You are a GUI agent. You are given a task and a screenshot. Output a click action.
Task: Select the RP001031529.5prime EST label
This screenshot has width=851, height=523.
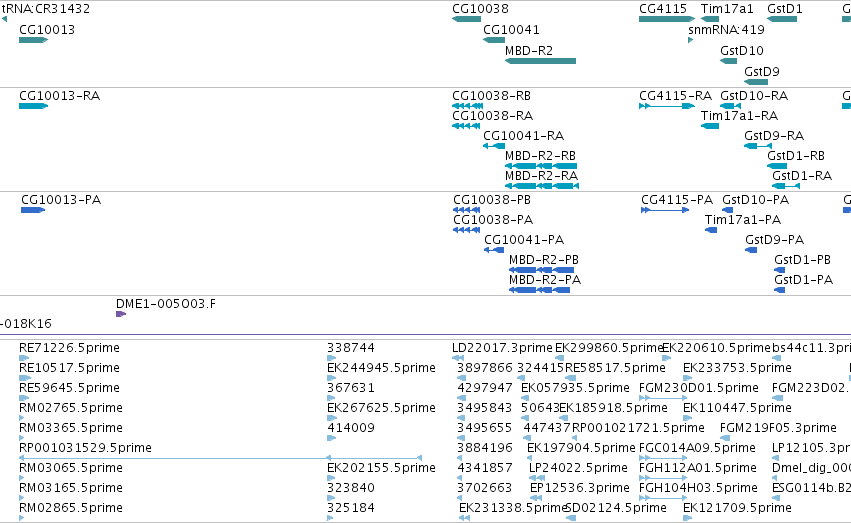(85, 449)
